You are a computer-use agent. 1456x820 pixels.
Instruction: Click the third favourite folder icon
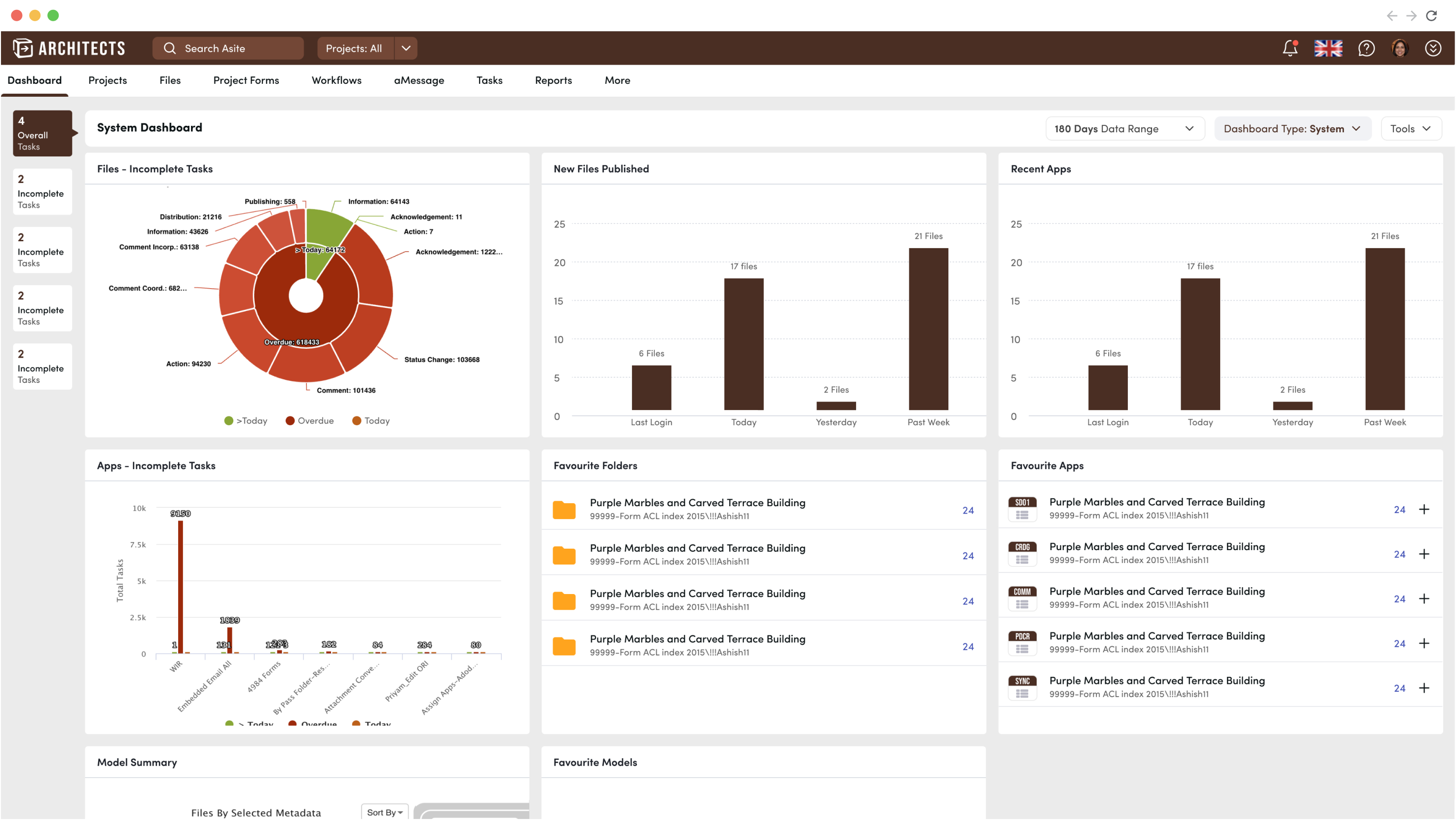[x=564, y=601]
